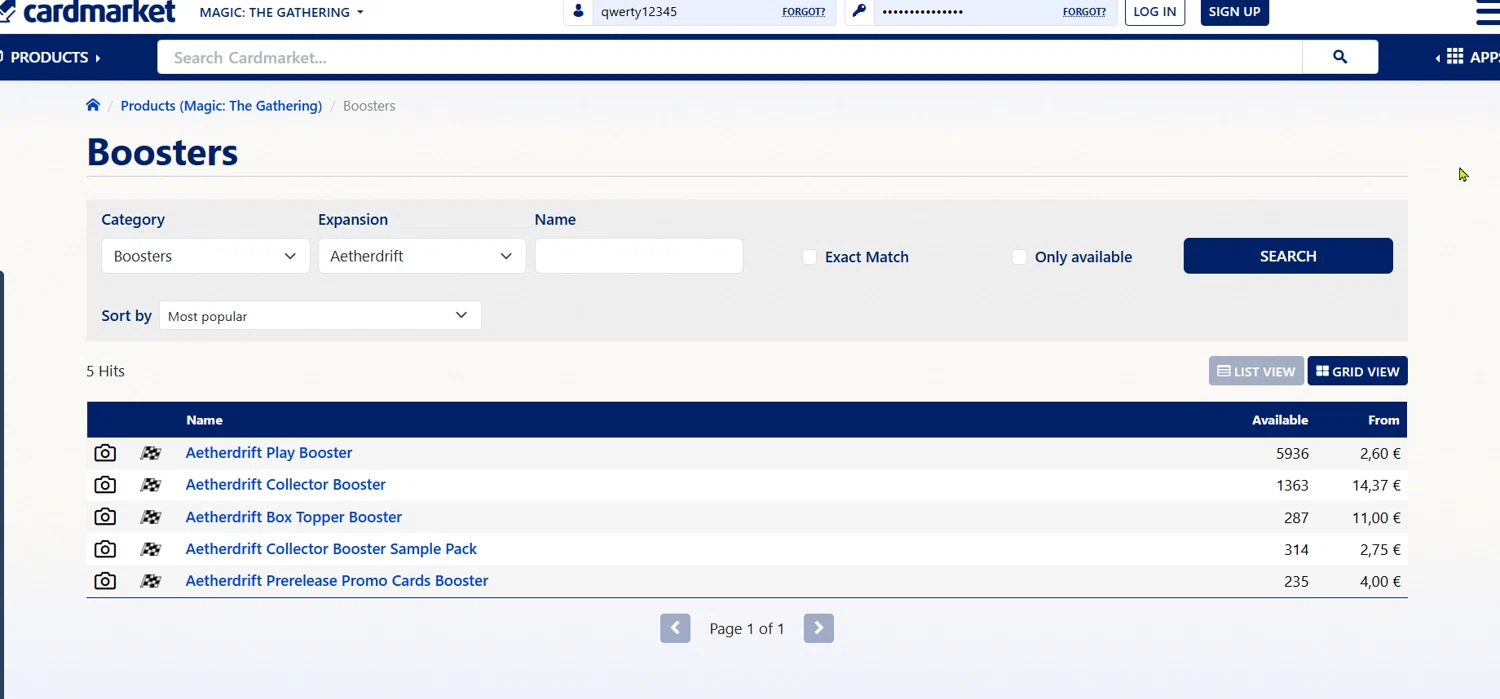The height and width of the screenshot is (699, 1500).
Task: Click the magnifier search icon button
Action: click(x=1340, y=57)
